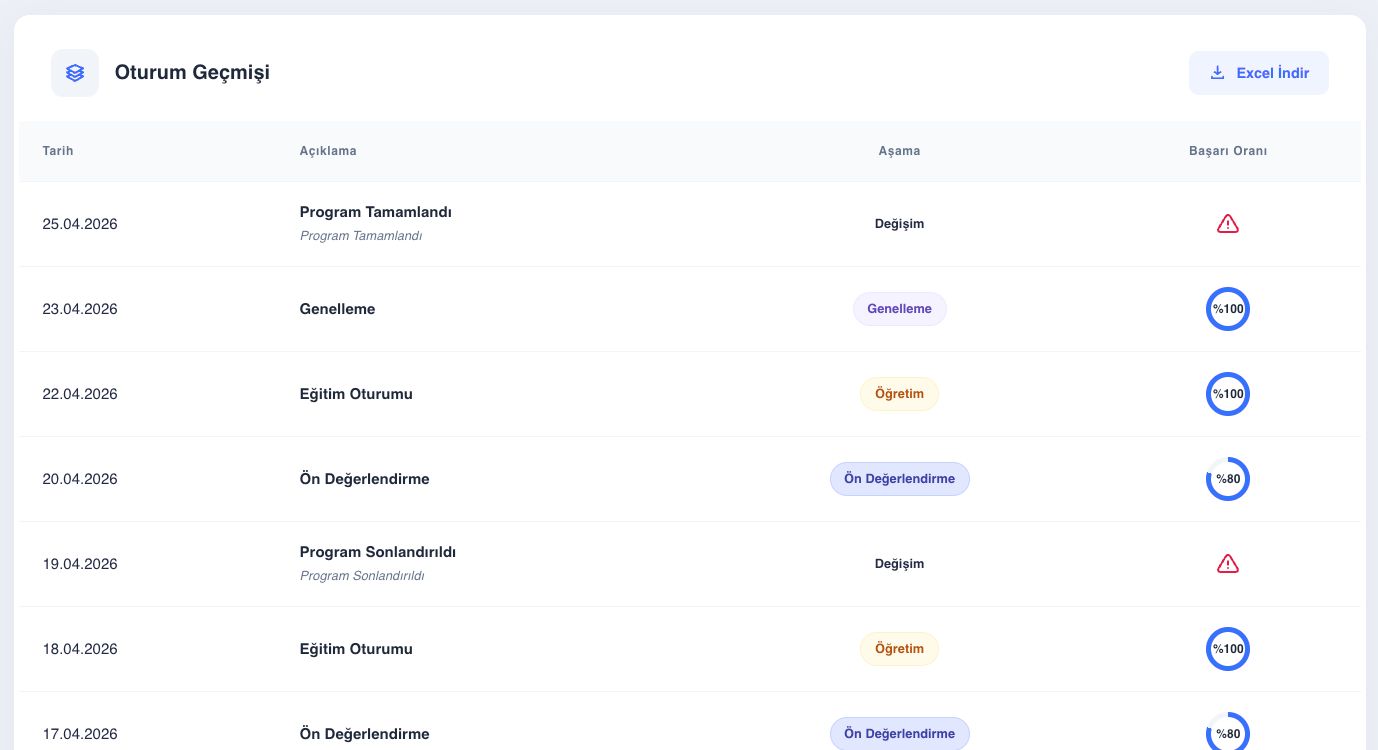This screenshot has height=750, width=1378.
Task: Click the Aşama column header
Action: [x=899, y=151]
